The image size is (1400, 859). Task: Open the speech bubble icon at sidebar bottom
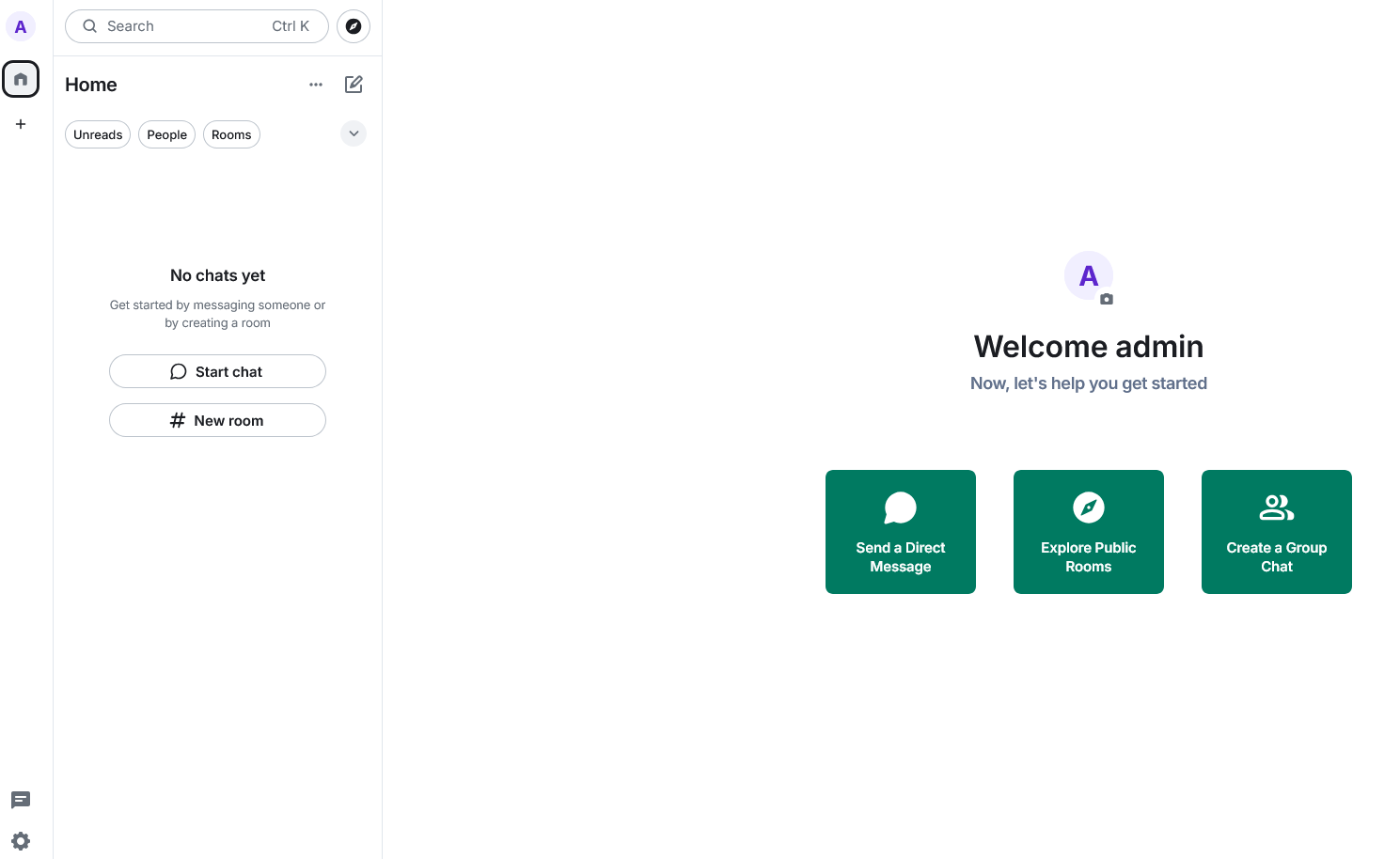[21, 800]
